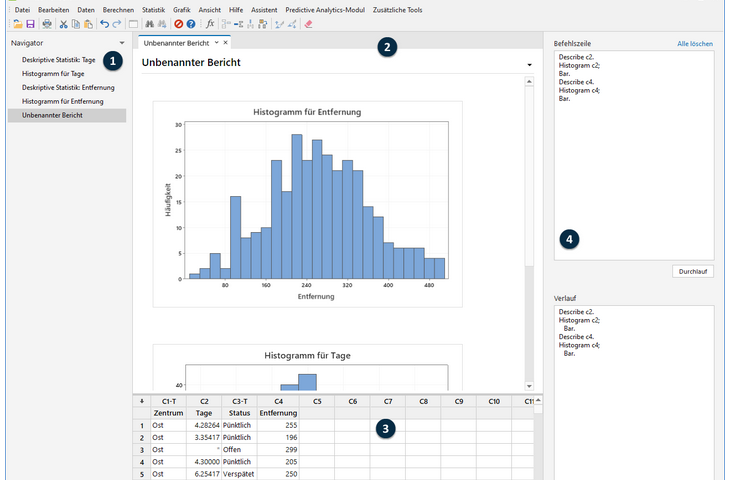Click the open file folder icon
The width and height of the screenshot is (738, 480).
[x=18, y=23]
